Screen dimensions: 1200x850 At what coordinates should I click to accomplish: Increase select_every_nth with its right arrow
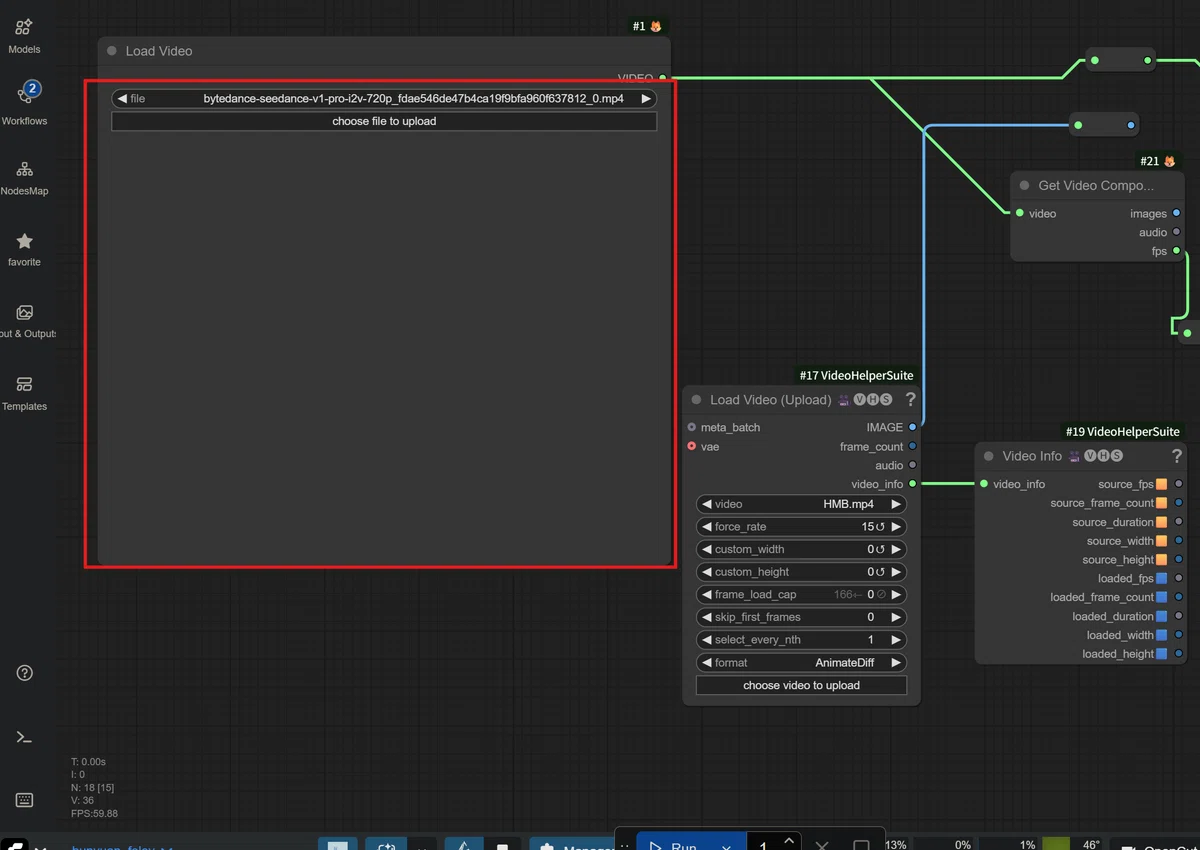[x=896, y=640]
